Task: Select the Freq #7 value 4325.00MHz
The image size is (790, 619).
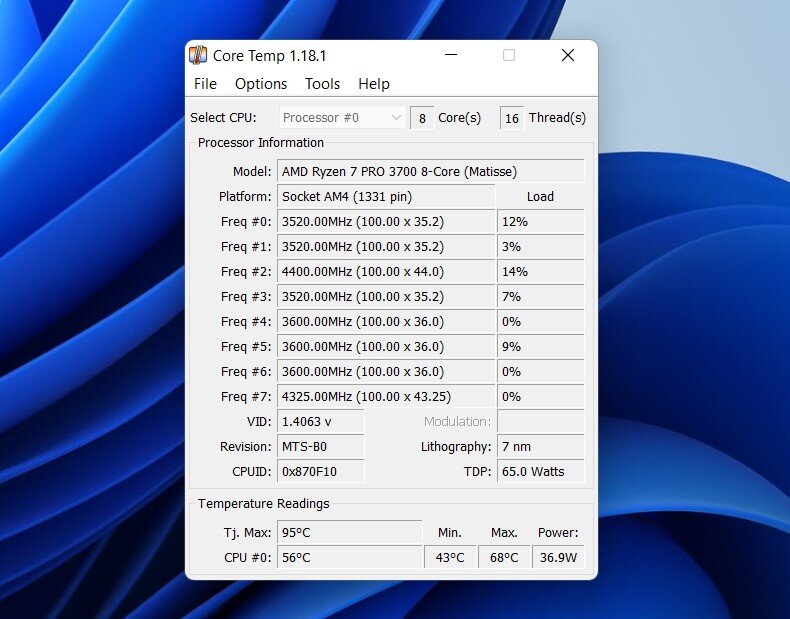Action: point(386,396)
